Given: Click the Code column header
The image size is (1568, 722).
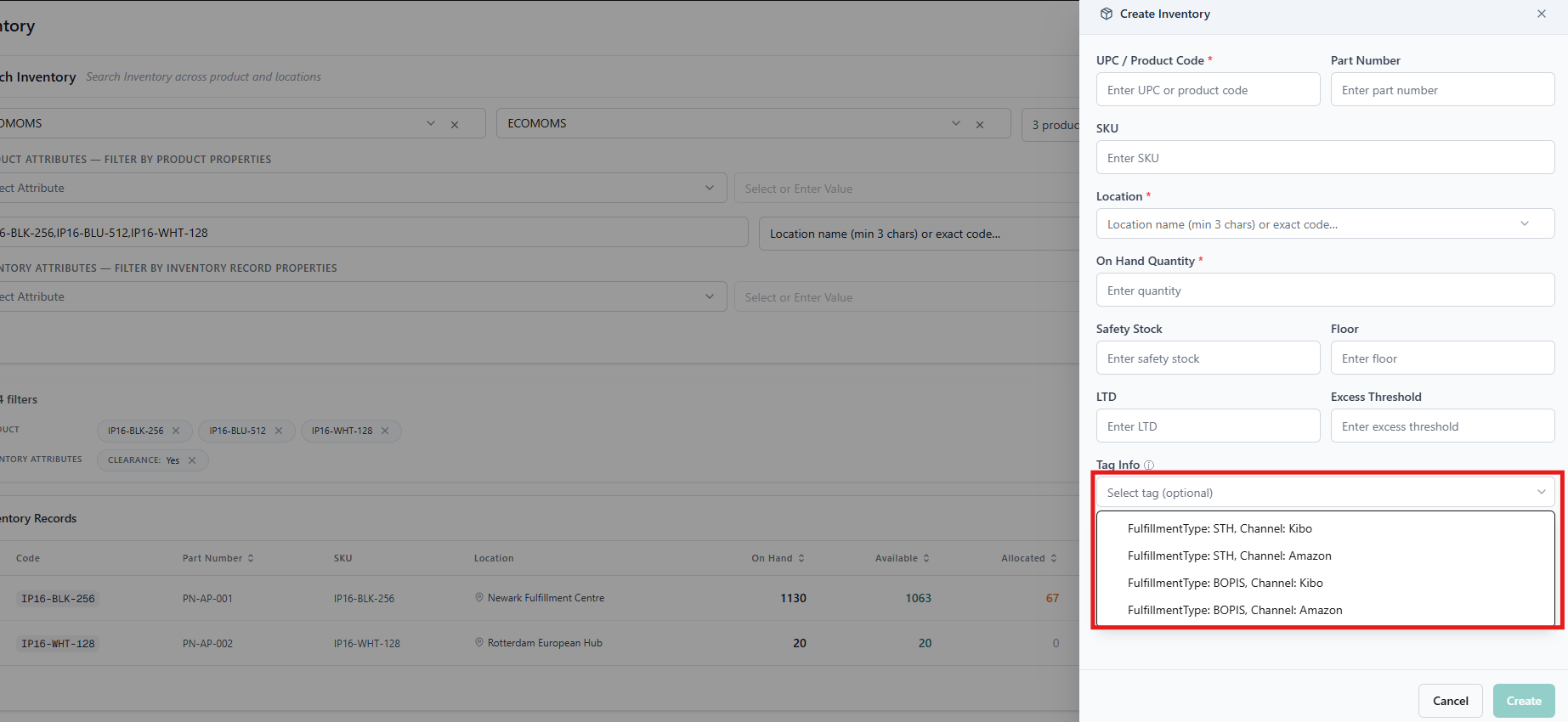Looking at the screenshot, I should [28, 558].
